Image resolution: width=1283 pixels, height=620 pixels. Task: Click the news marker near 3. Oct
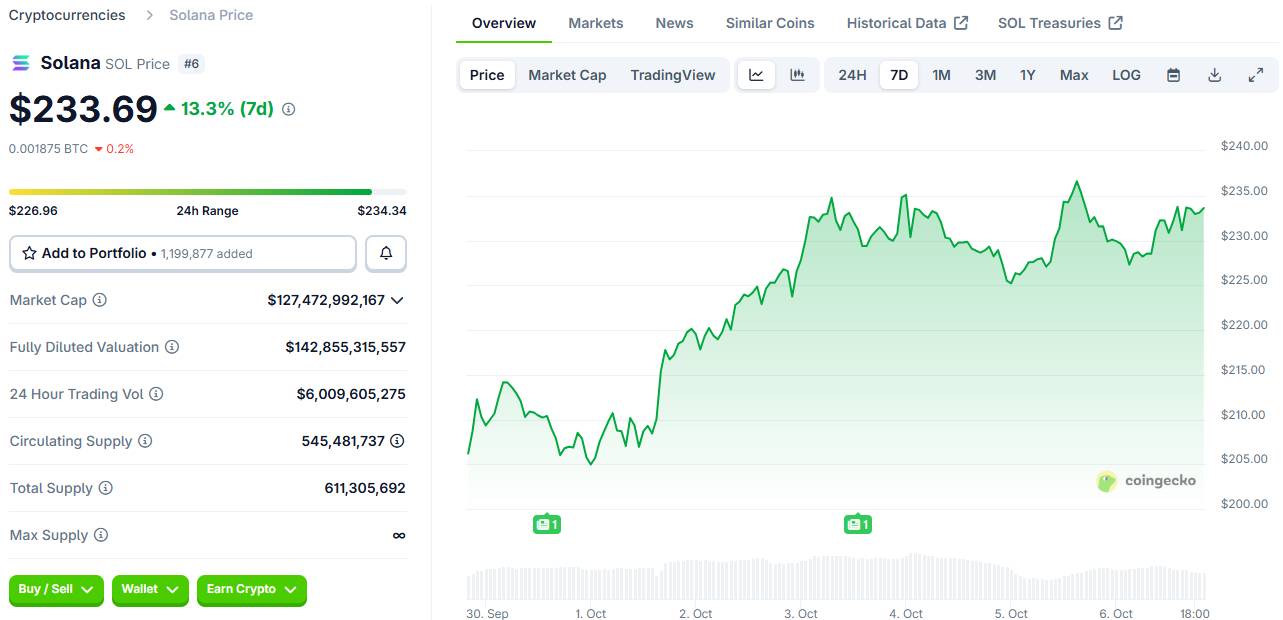tap(857, 524)
